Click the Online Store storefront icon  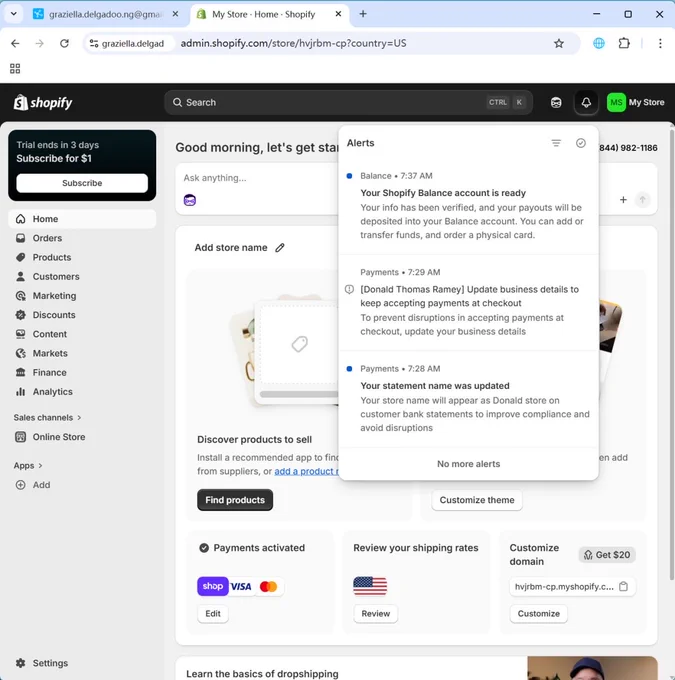point(20,437)
